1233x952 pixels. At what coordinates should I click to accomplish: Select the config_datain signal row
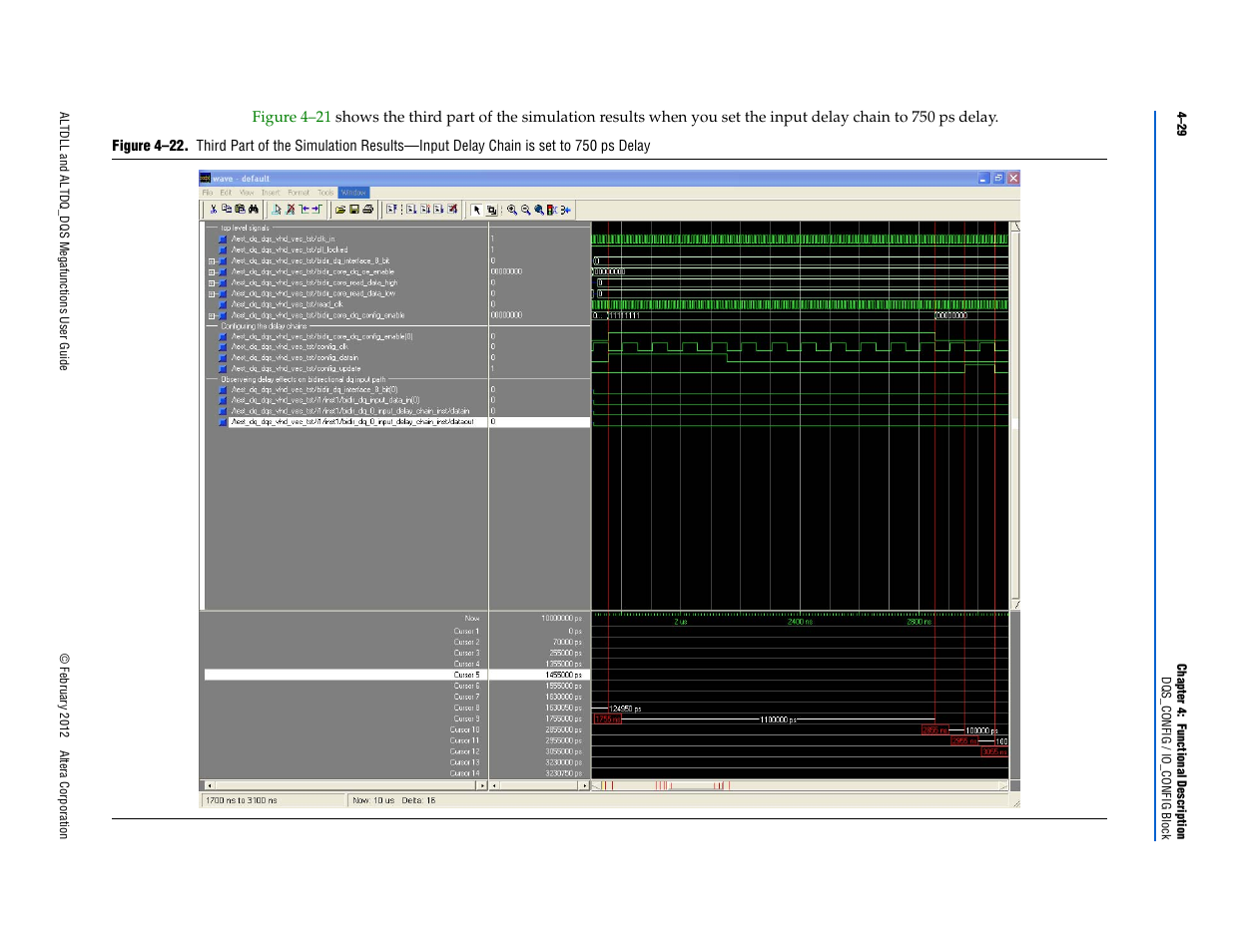(x=295, y=358)
